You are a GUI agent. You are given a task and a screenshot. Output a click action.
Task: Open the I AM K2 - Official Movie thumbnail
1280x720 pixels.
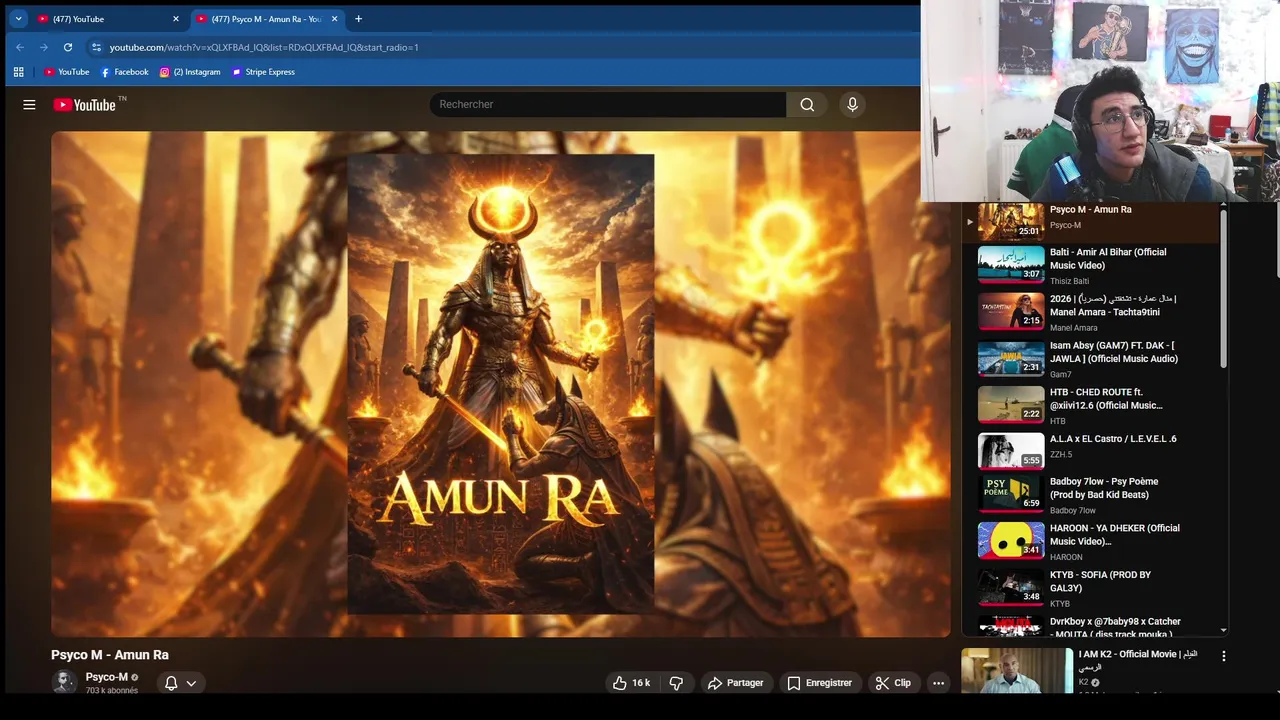(1017, 671)
